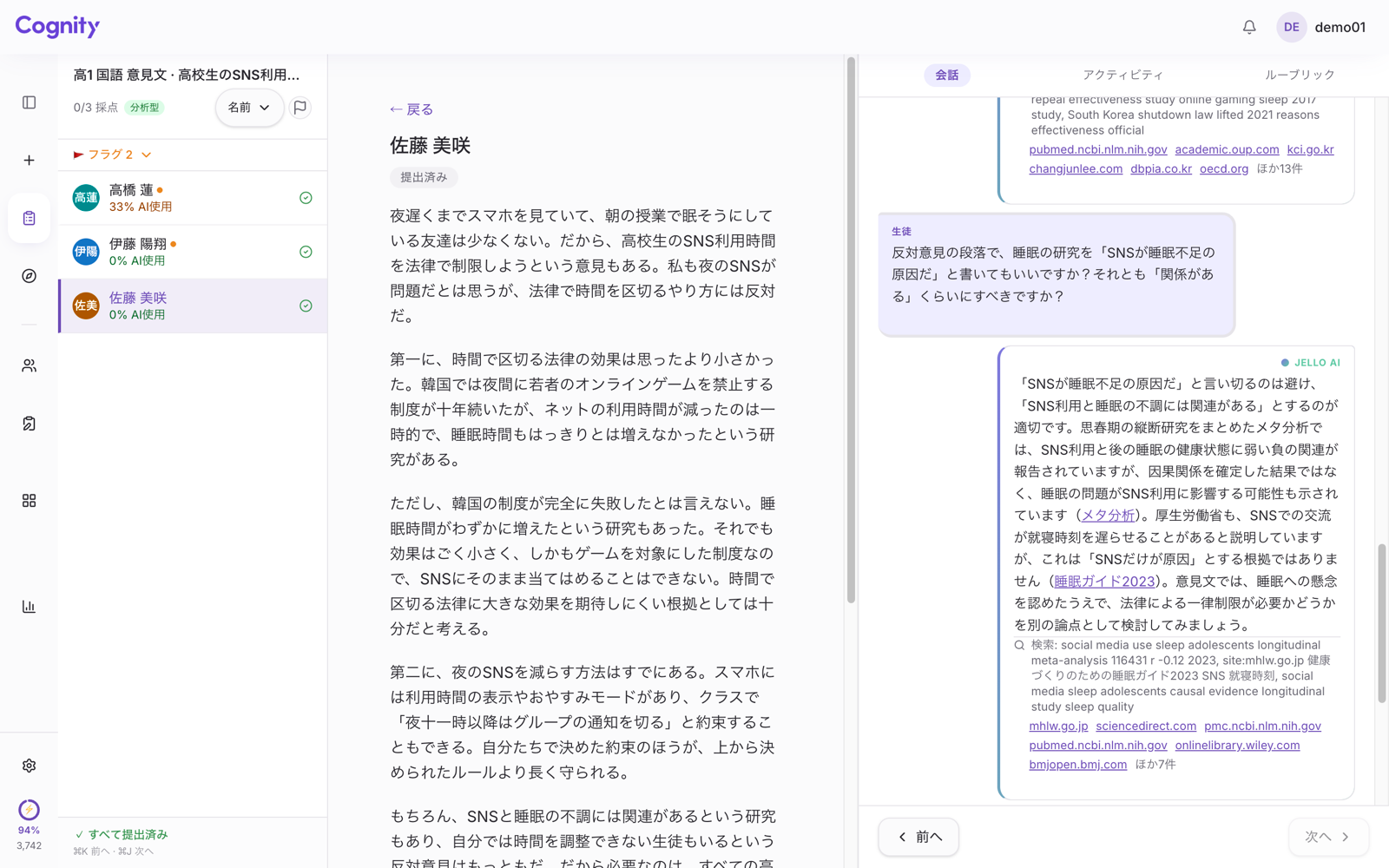This screenshot has width=1389, height=868.
Task: Click the 前へ button
Action: (x=918, y=837)
